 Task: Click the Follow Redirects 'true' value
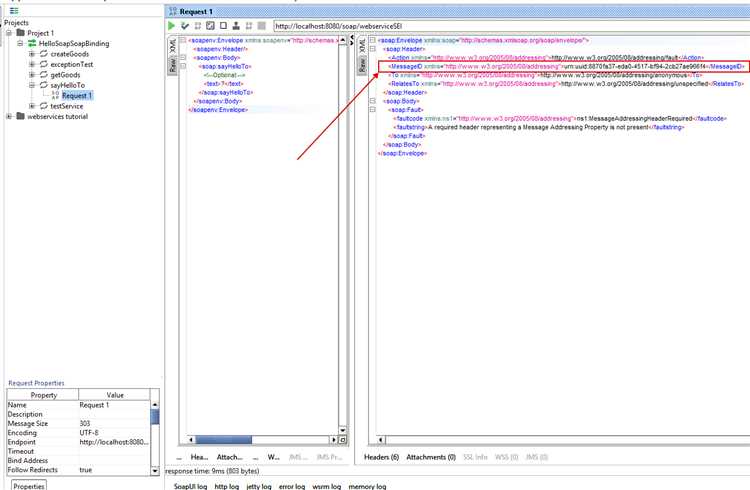click(114, 470)
